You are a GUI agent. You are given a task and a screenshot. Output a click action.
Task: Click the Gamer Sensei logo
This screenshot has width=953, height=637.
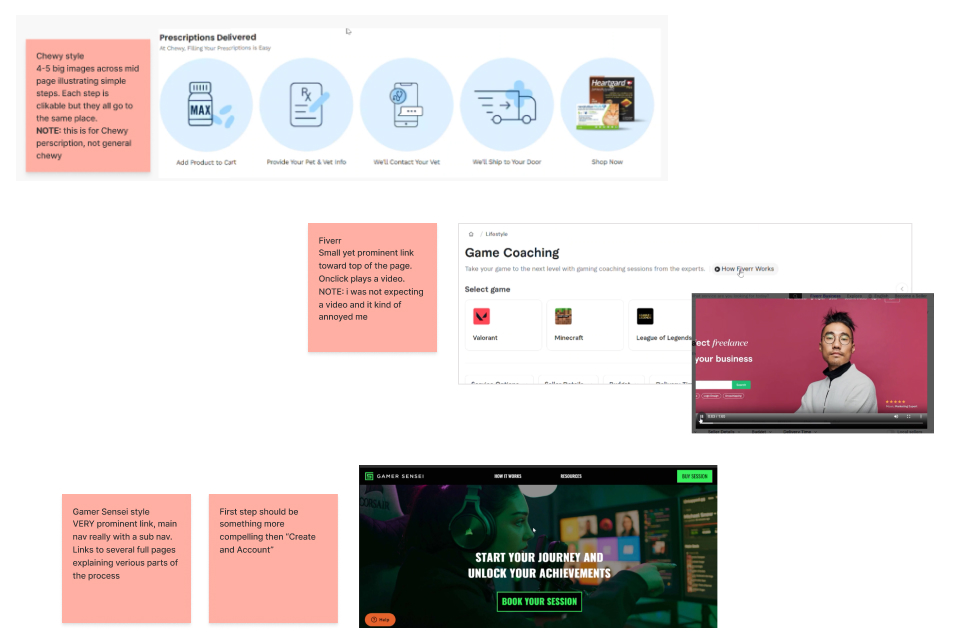396,476
